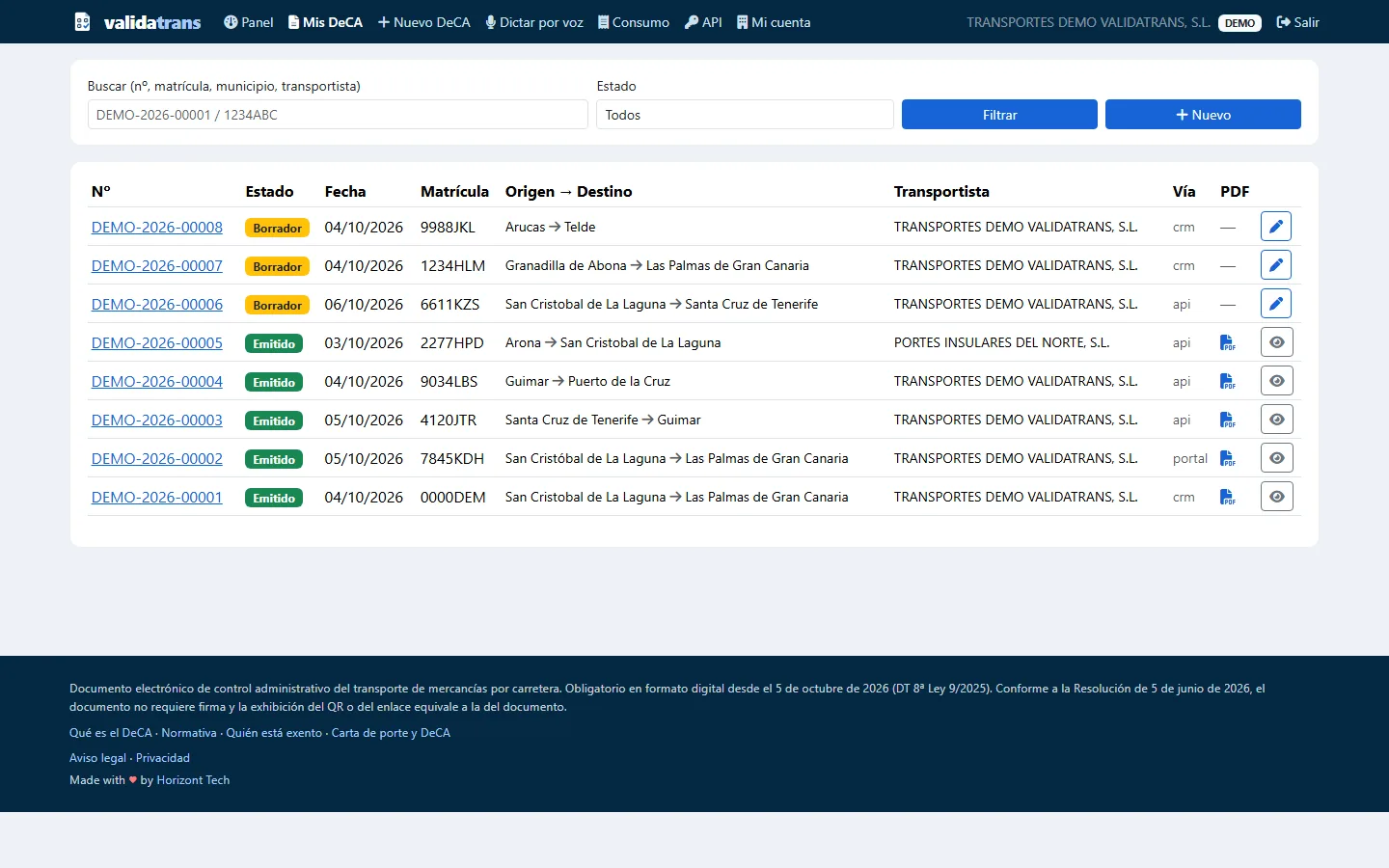
Task: Open document DEMO-2026-00003 link
Action: [157, 420]
